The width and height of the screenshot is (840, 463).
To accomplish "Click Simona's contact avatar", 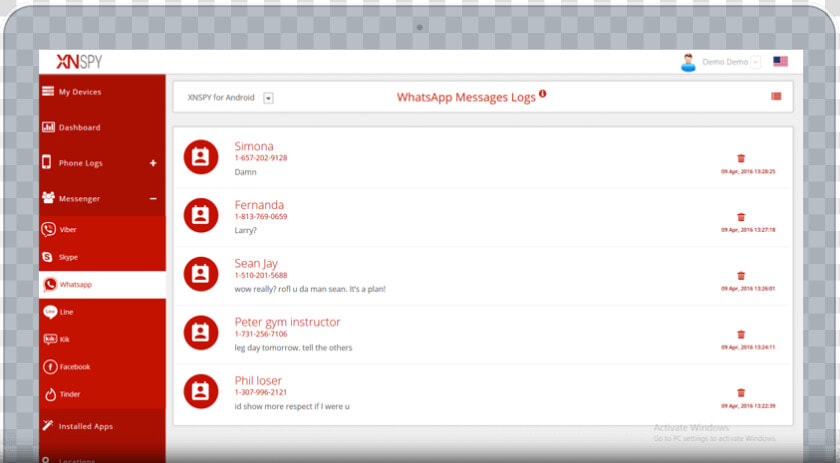I will point(201,157).
